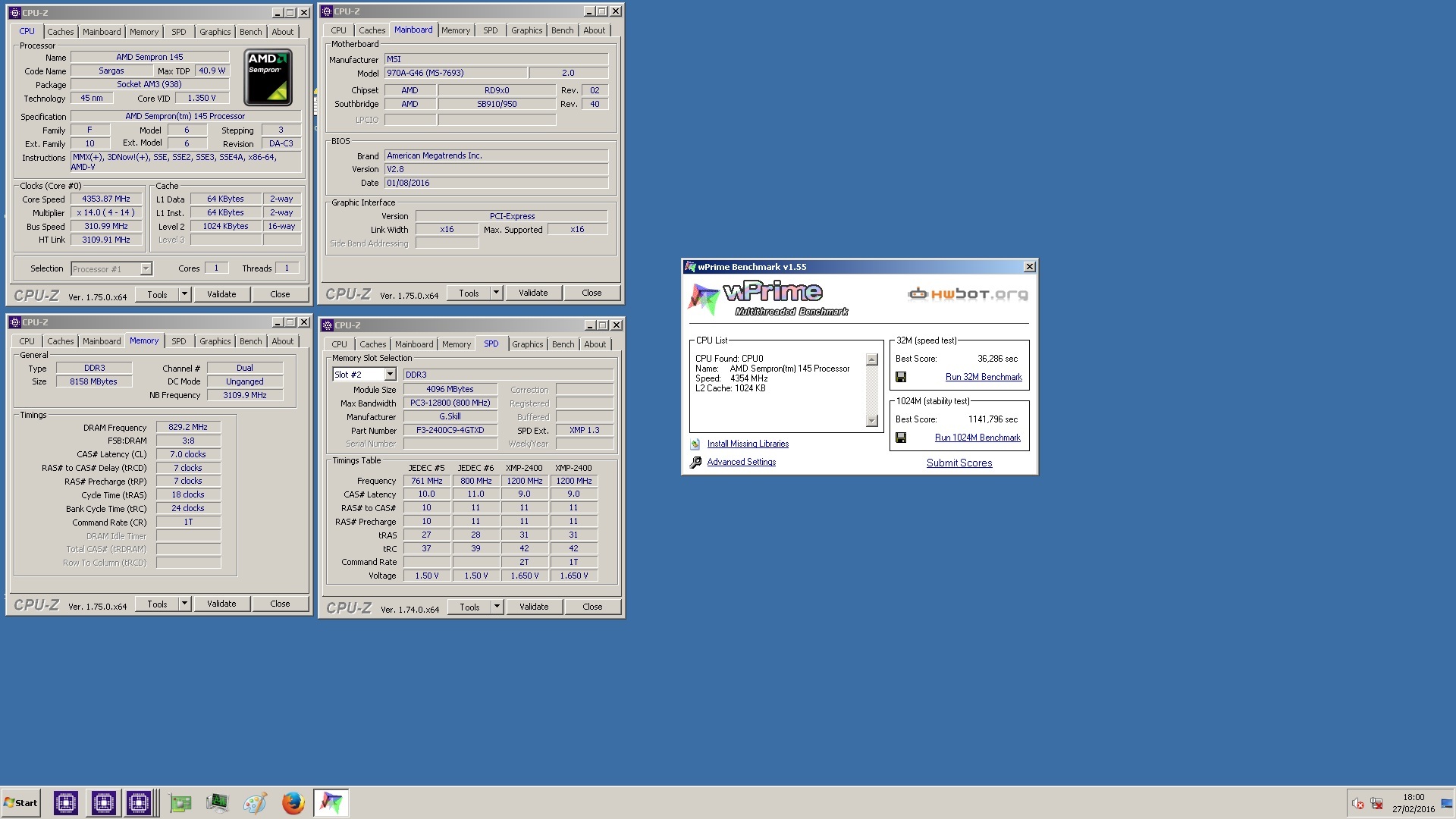Open the green graphics card app in taskbar

(x=180, y=802)
